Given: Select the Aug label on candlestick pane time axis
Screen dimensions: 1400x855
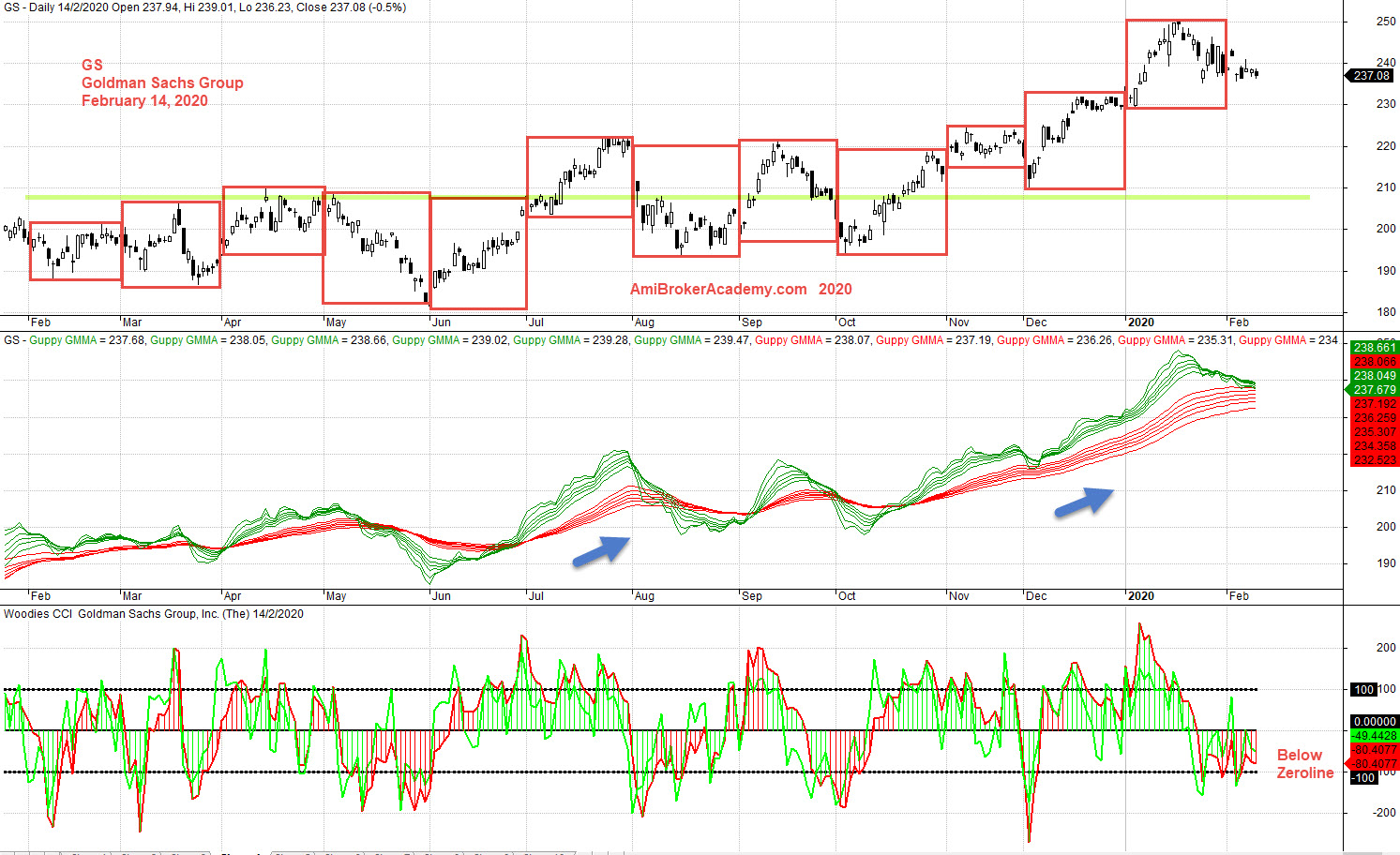Looking at the screenshot, I should pyautogui.click(x=644, y=322).
